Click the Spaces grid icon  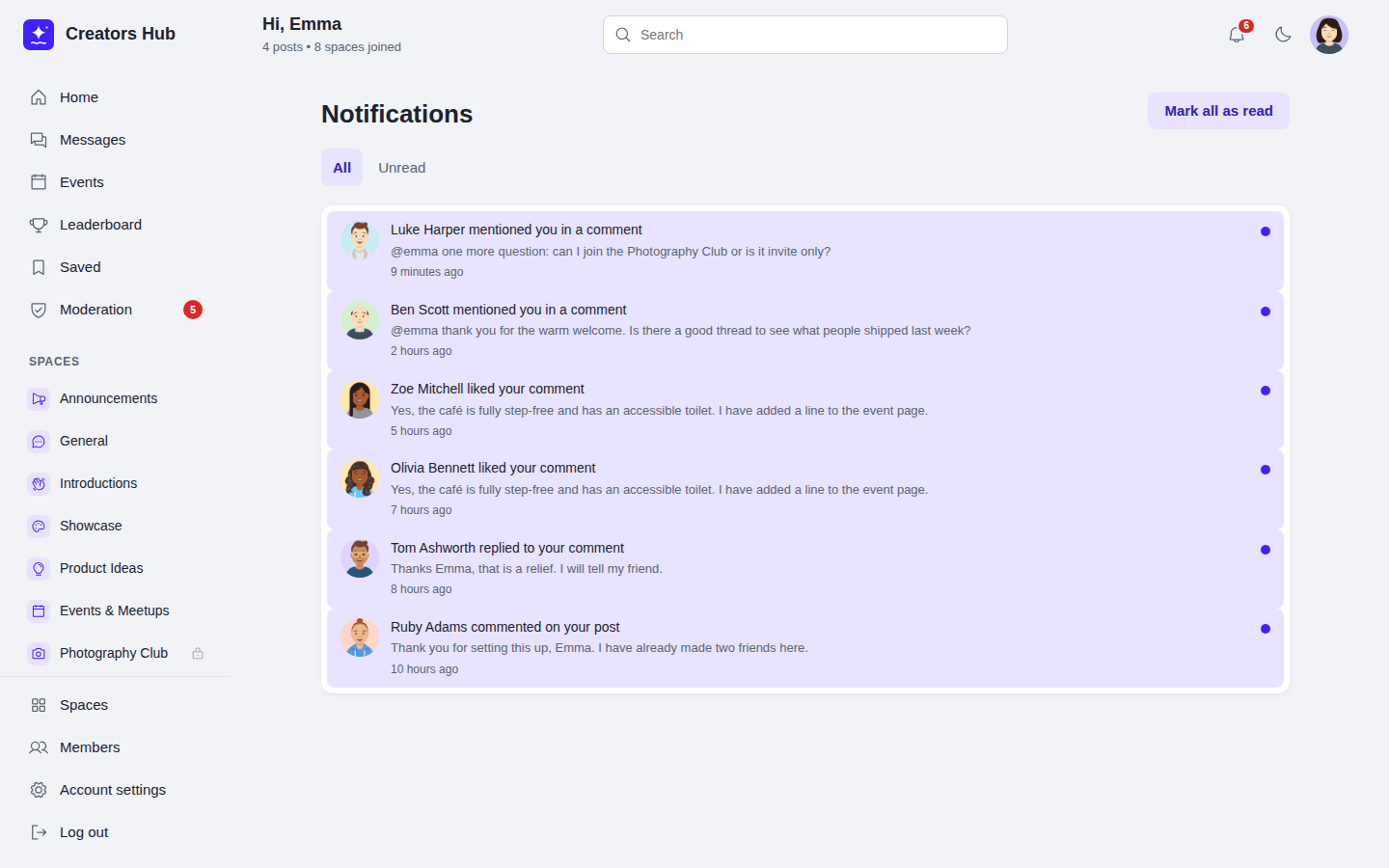tap(39, 705)
